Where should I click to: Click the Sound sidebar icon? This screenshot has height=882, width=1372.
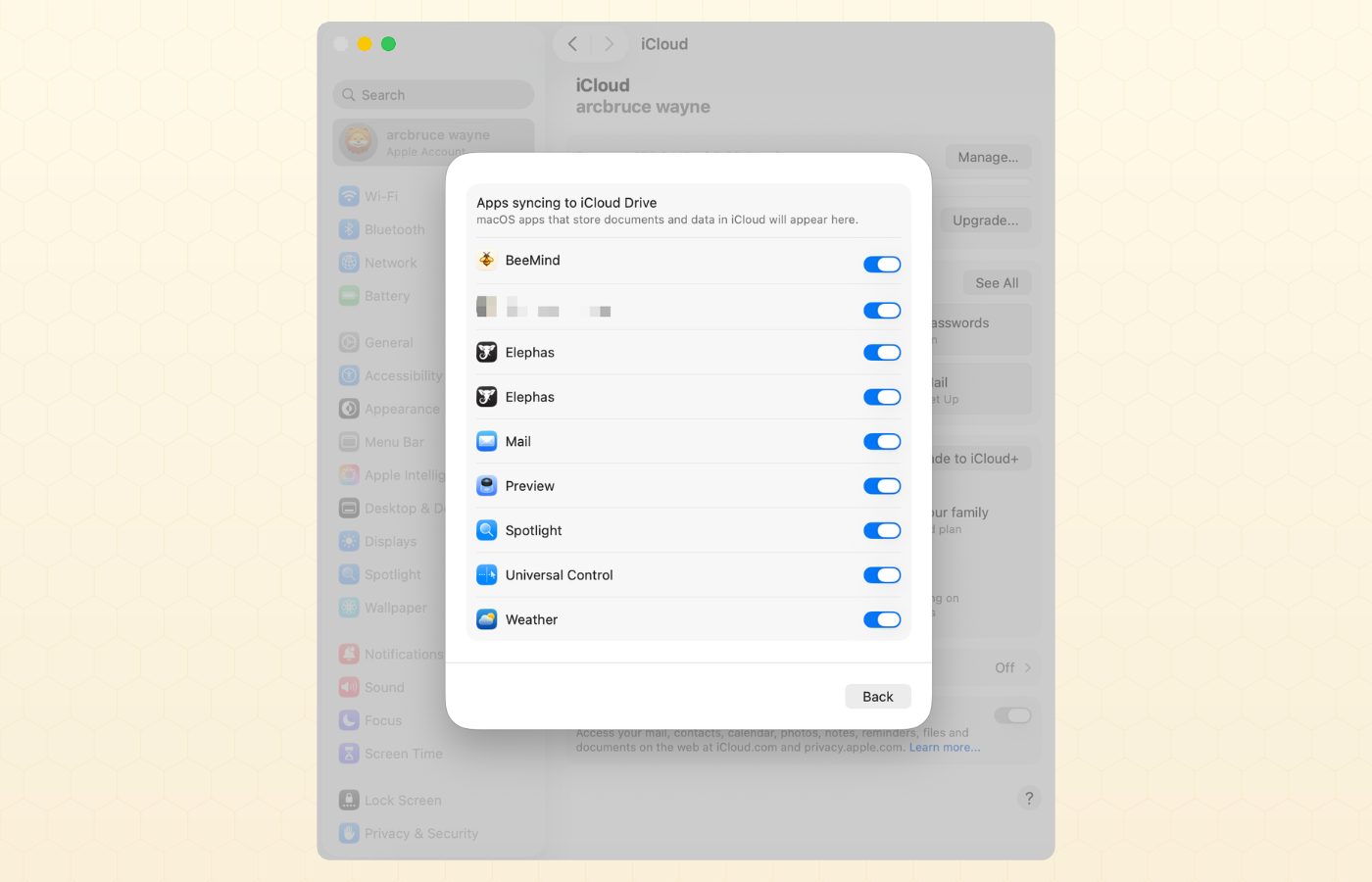click(x=349, y=687)
